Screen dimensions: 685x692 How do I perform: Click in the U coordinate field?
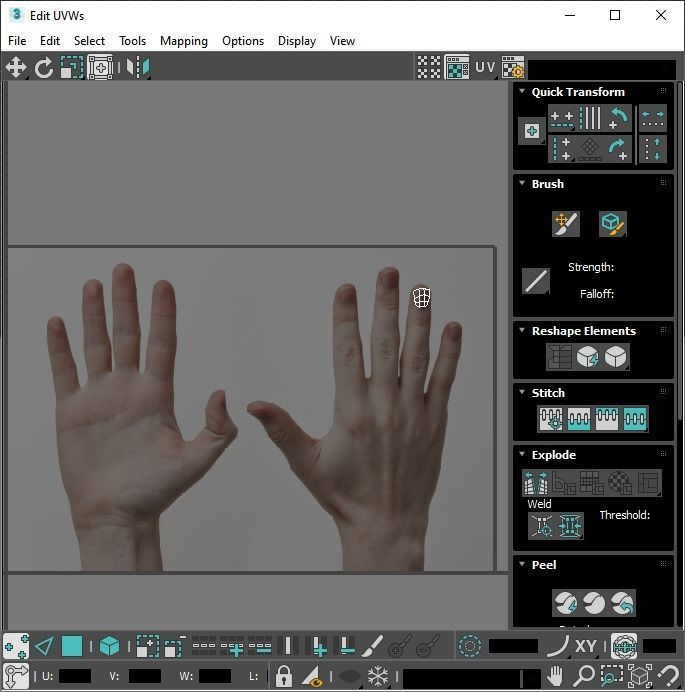point(75,676)
